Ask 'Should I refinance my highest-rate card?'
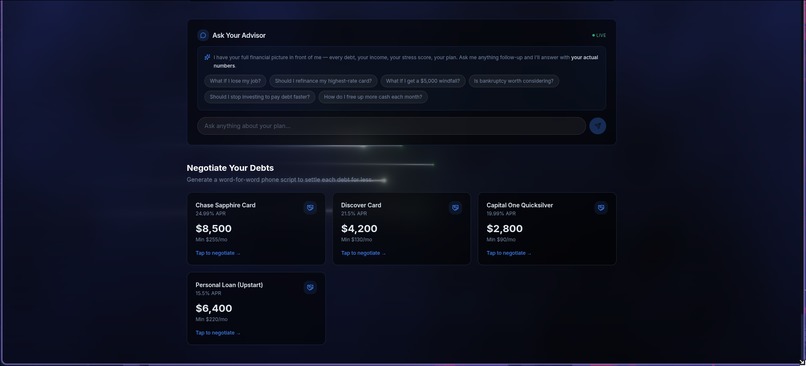The image size is (806, 366). (323, 81)
